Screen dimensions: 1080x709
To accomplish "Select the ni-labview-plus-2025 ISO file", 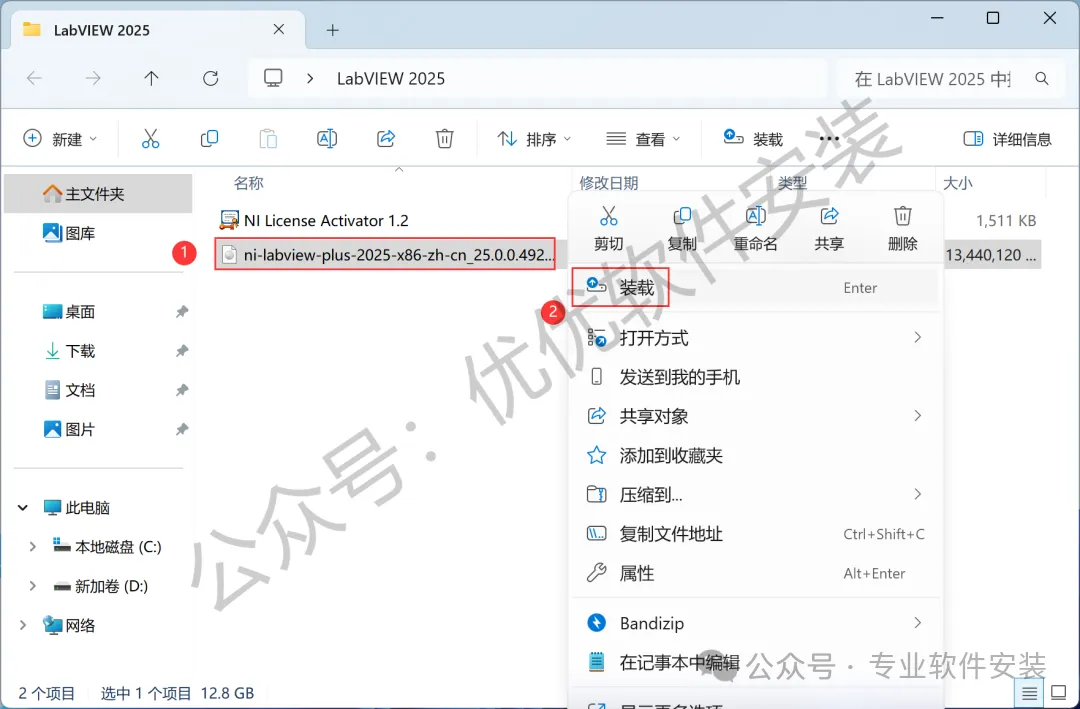I will 385,255.
